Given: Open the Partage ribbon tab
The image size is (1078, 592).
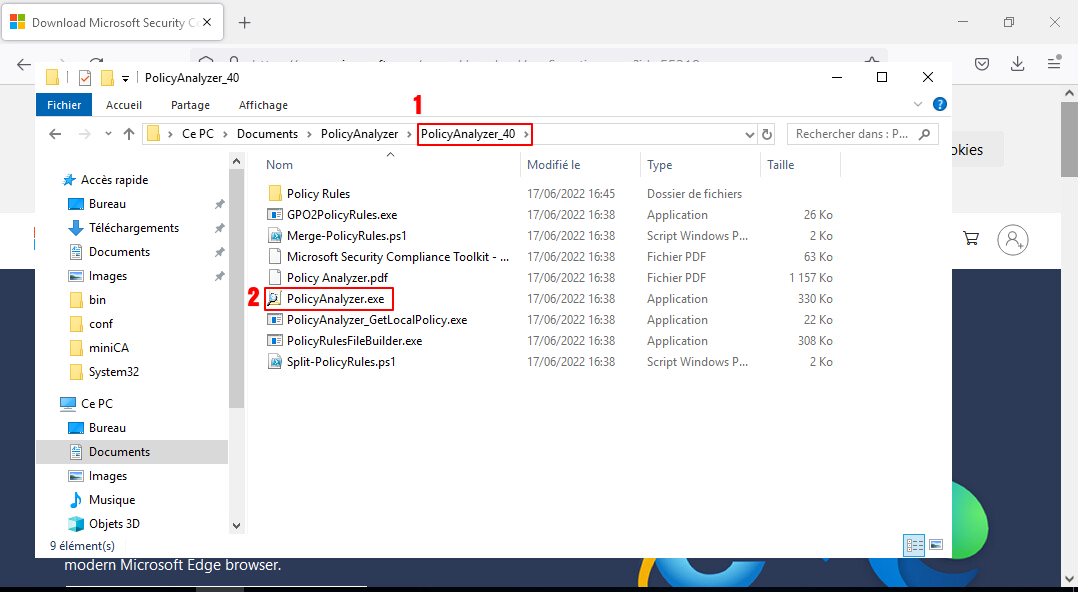Looking at the screenshot, I should (190, 105).
